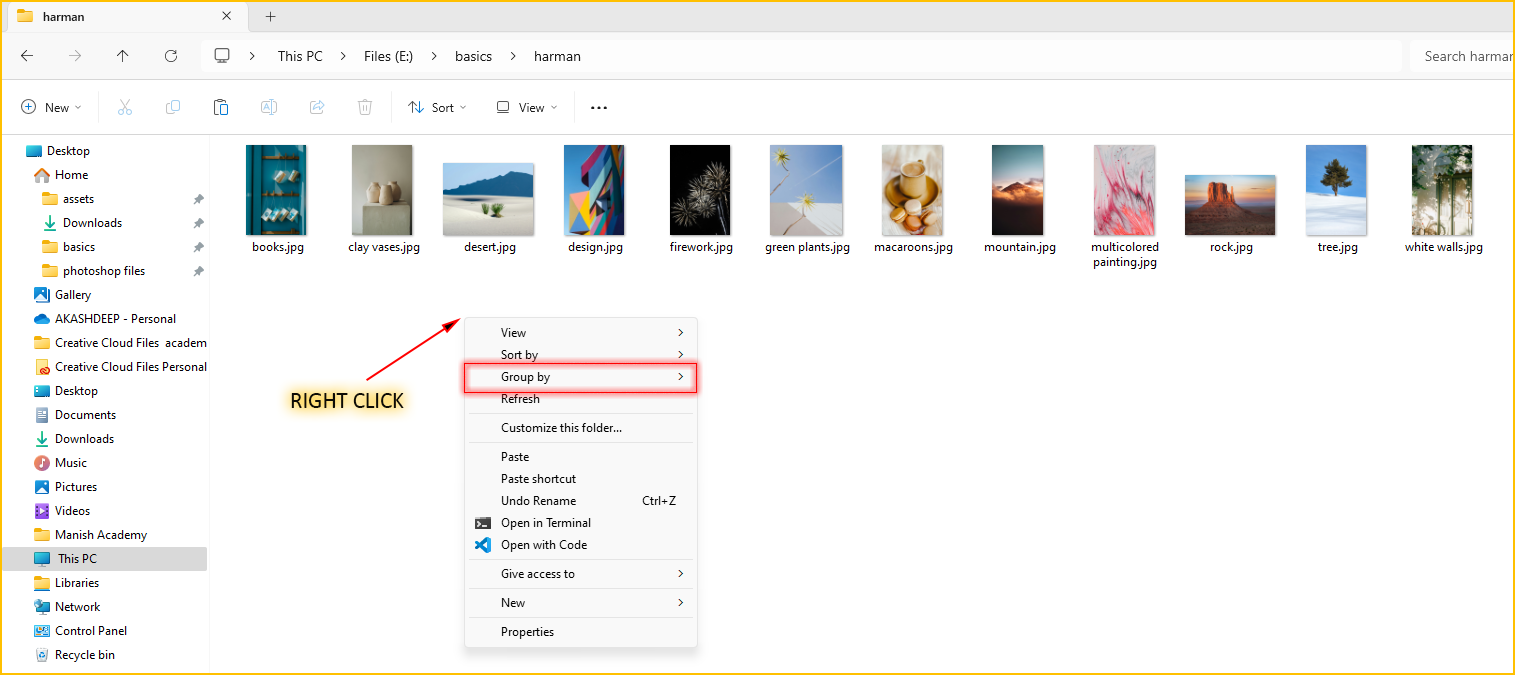The height and width of the screenshot is (675, 1515).
Task: Click the Search harman input box
Action: tap(1465, 56)
